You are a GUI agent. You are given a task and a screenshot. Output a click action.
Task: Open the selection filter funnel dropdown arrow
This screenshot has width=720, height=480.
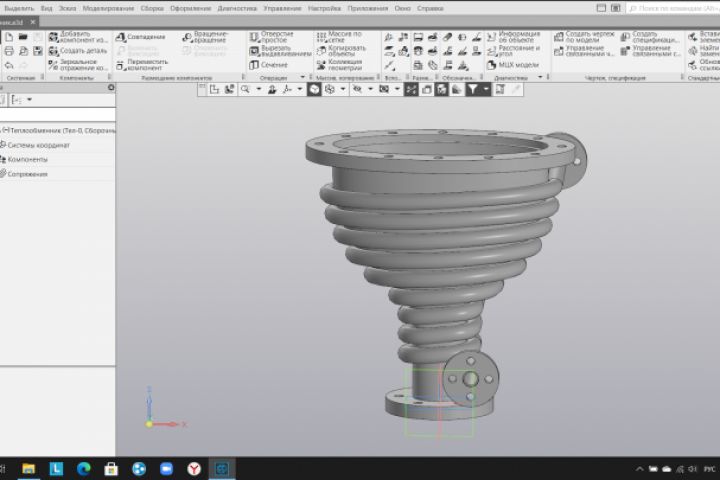click(x=486, y=90)
